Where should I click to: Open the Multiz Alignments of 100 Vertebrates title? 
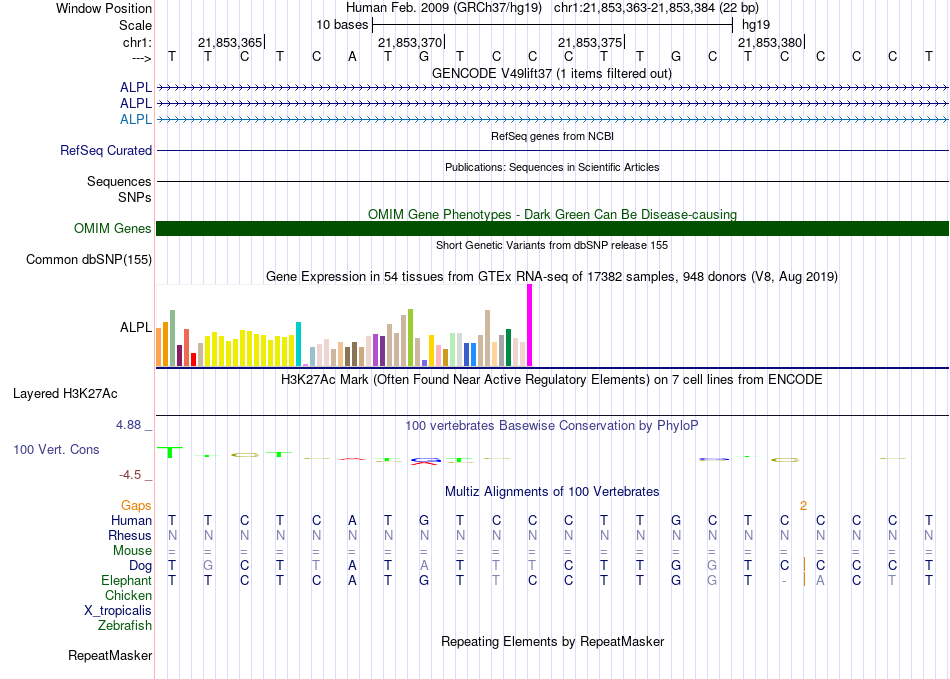(551, 492)
